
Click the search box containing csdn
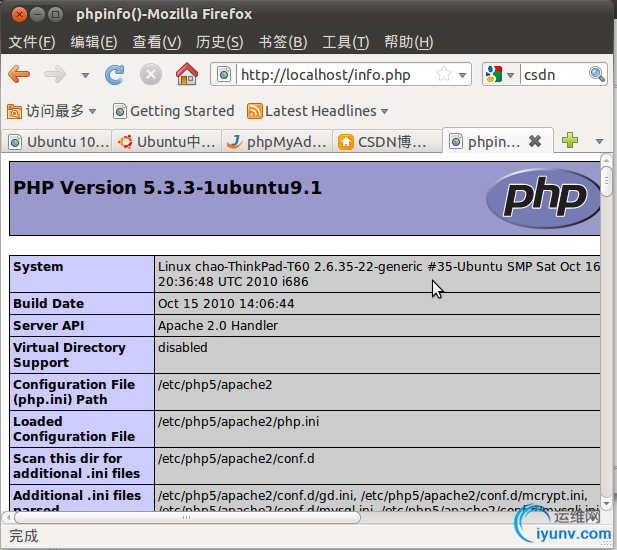coord(555,74)
